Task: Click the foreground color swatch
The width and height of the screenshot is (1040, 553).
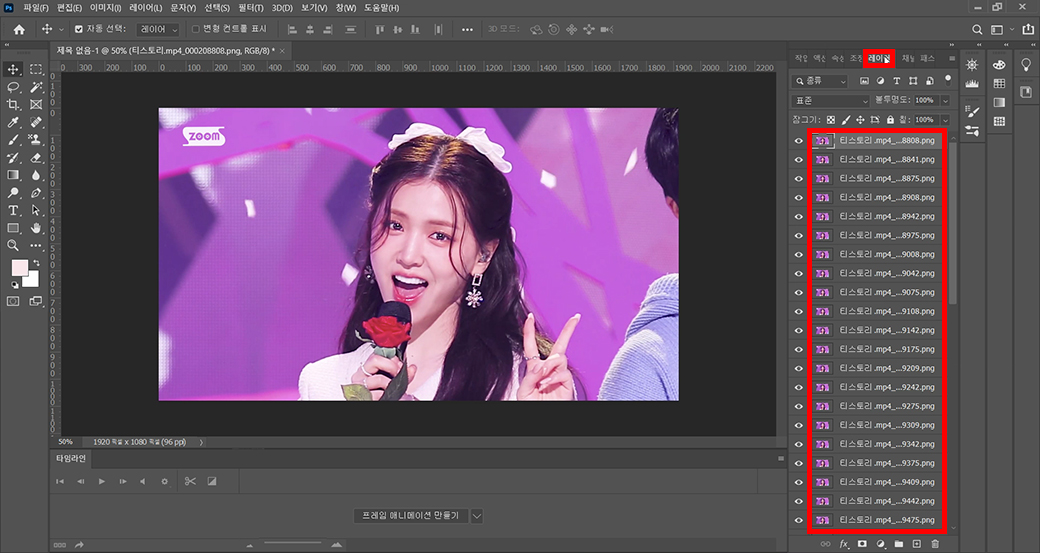Action: coord(20,268)
